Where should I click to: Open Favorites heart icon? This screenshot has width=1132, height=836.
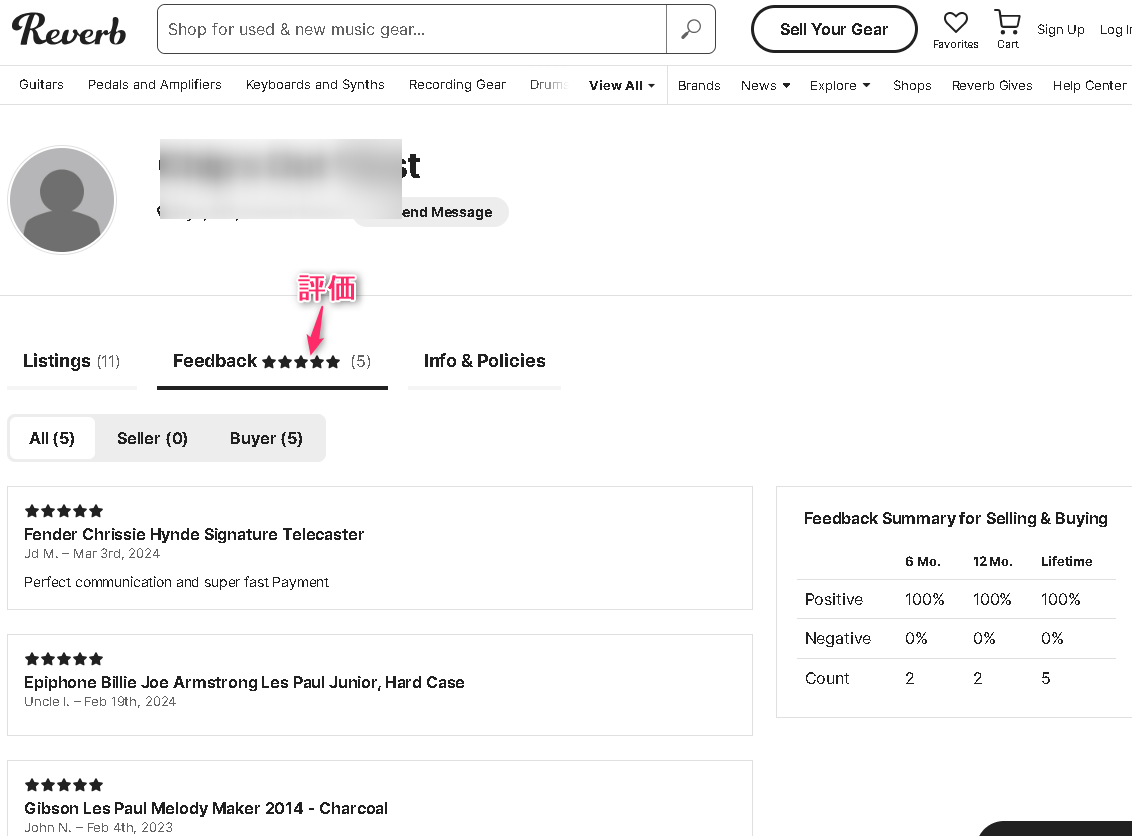(x=955, y=23)
